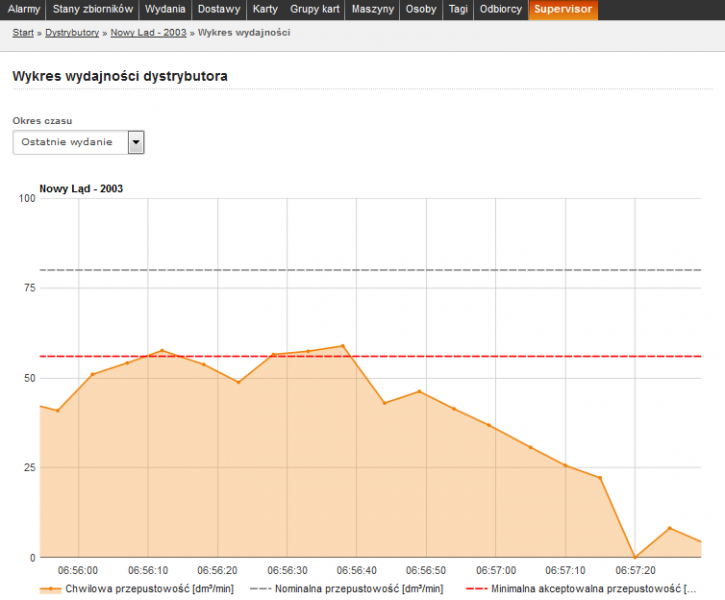Open the Stany zbiorników tab
The height and width of the screenshot is (600, 725).
tap(92, 9)
